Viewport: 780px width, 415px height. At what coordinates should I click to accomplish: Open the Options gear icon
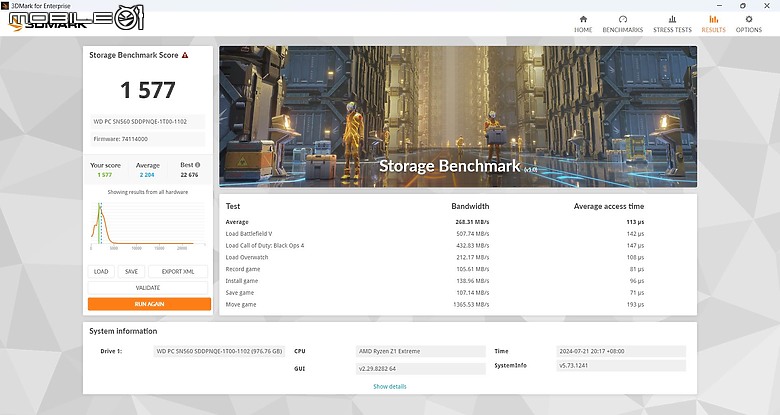coord(749,19)
